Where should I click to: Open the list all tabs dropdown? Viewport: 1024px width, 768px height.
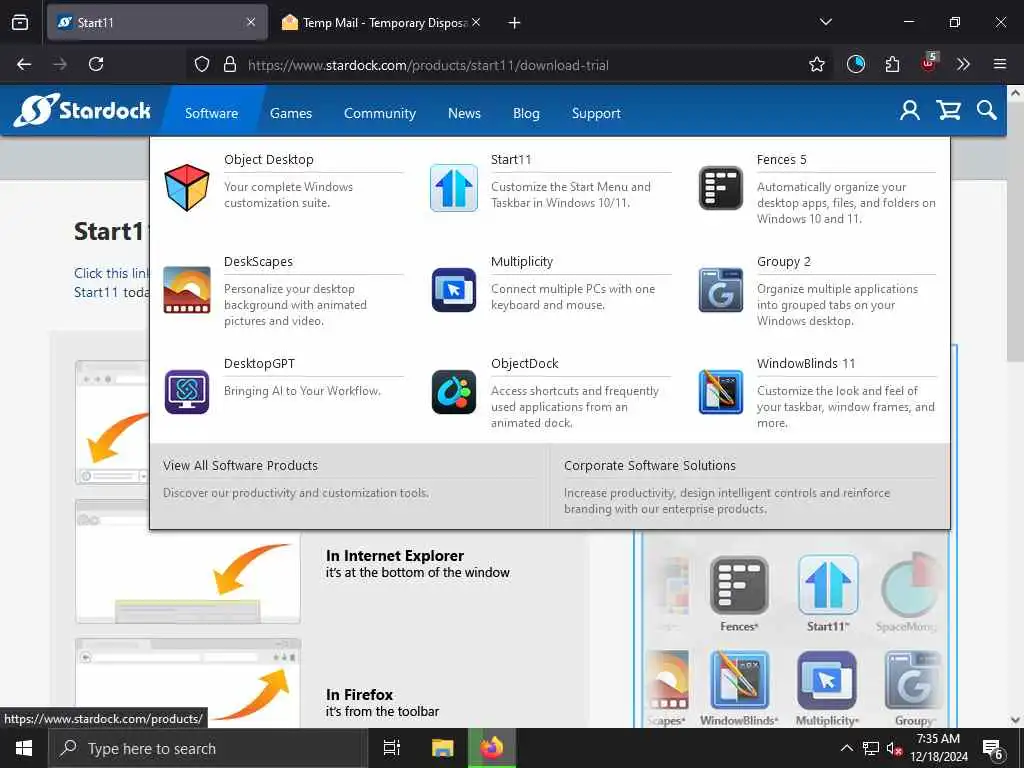tap(825, 22)
